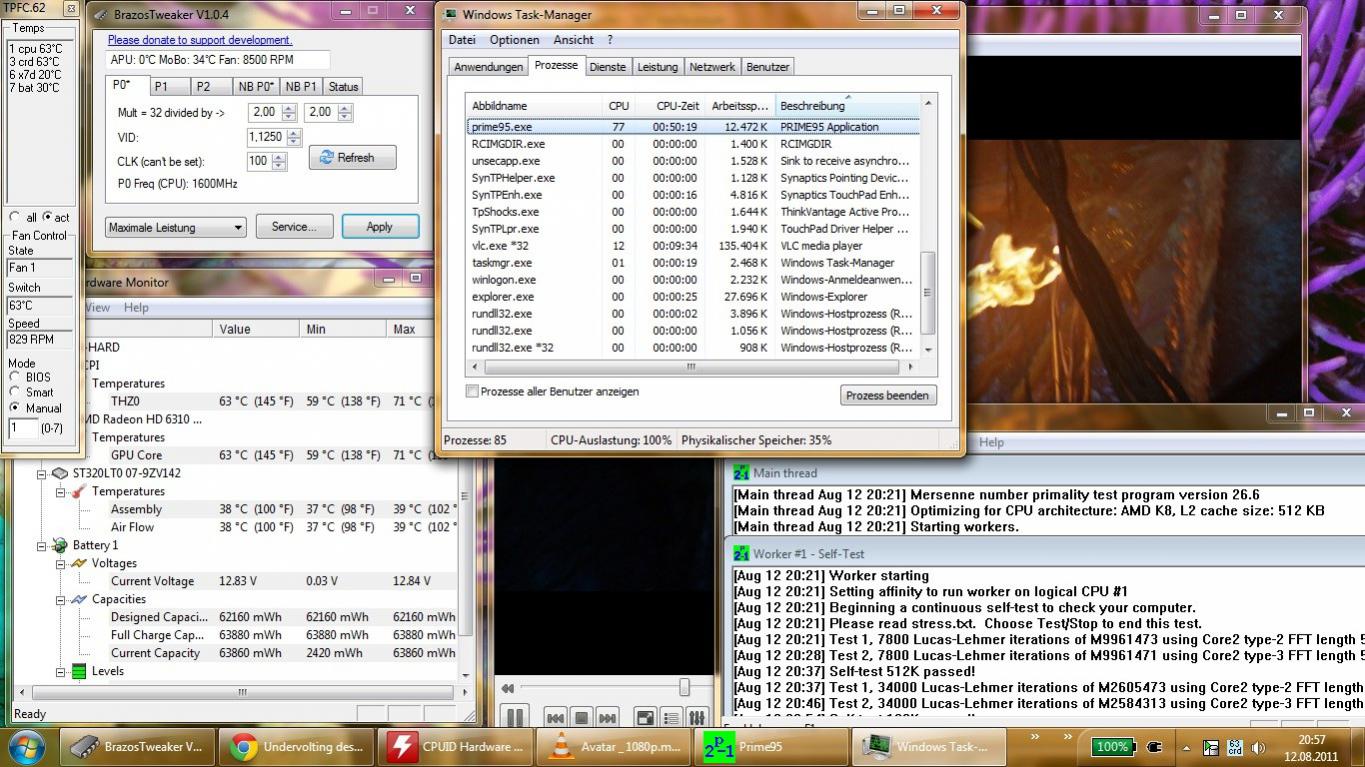Click manual fan level input field

pyautogui.click(x=23, y=428)
